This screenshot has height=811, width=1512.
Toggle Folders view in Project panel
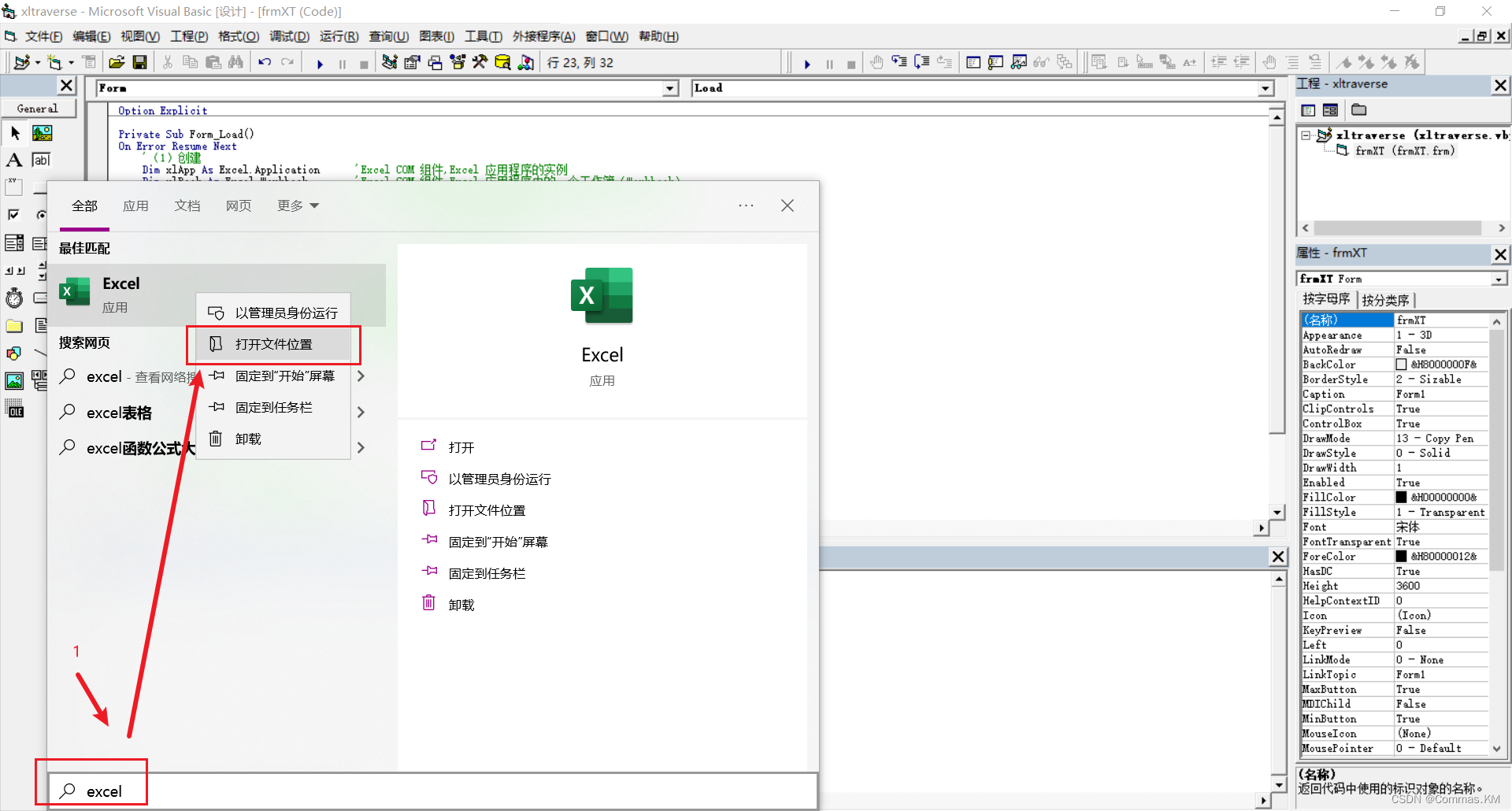pyautogui.click(x=1359, y=110)
